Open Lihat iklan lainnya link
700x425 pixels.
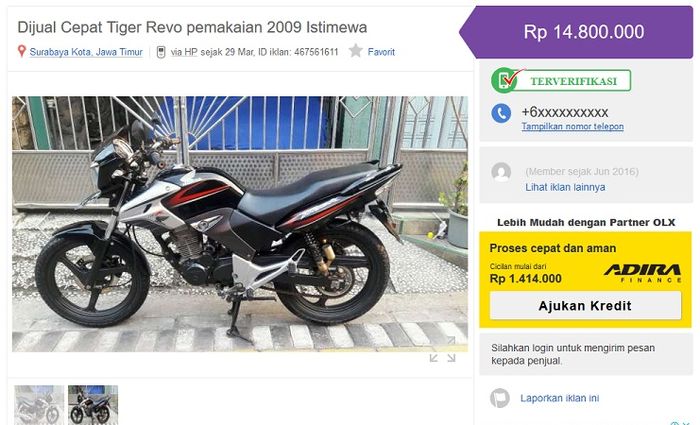565,187
